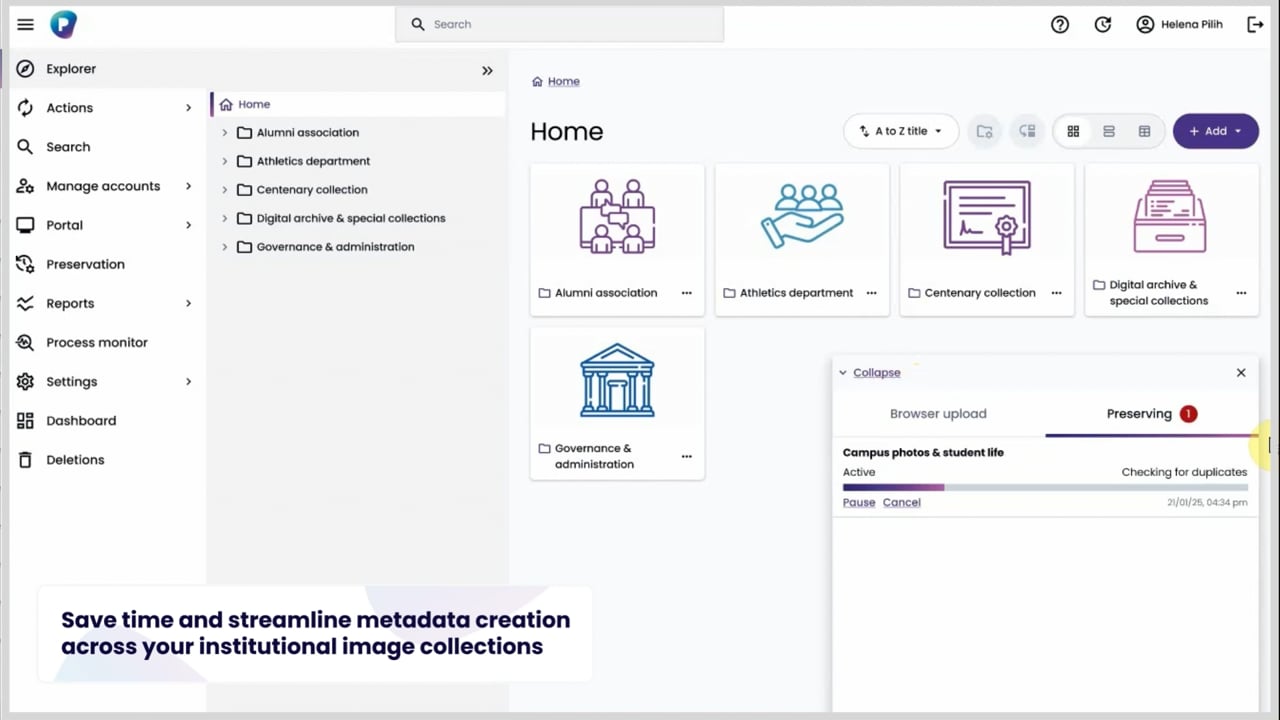Screen dimensions: 1280x720
Task: Open Process monitor in the sidebar
Action: 96,342
